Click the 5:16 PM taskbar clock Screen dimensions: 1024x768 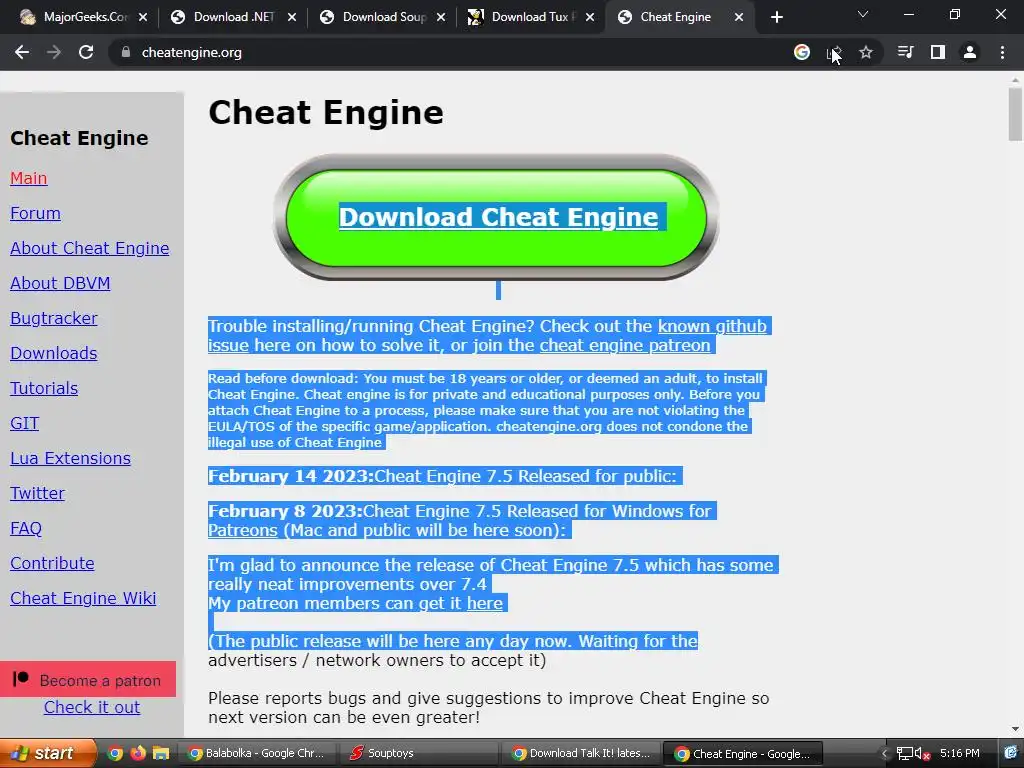click(x=959, y=753)
